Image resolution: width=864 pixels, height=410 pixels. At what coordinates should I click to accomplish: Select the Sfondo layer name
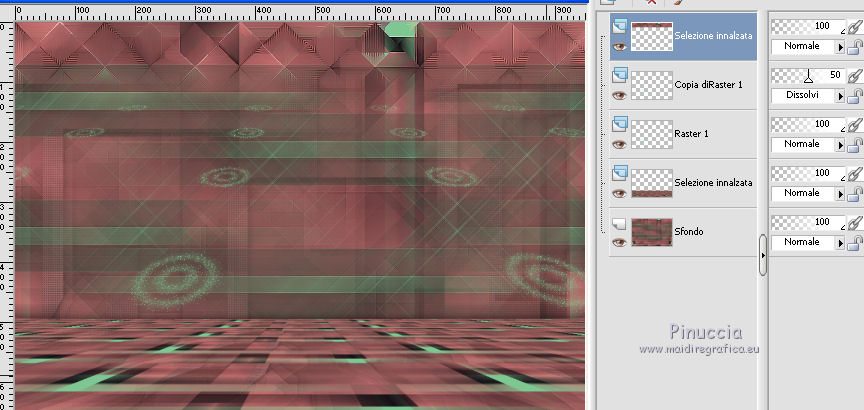coord(689,231)
